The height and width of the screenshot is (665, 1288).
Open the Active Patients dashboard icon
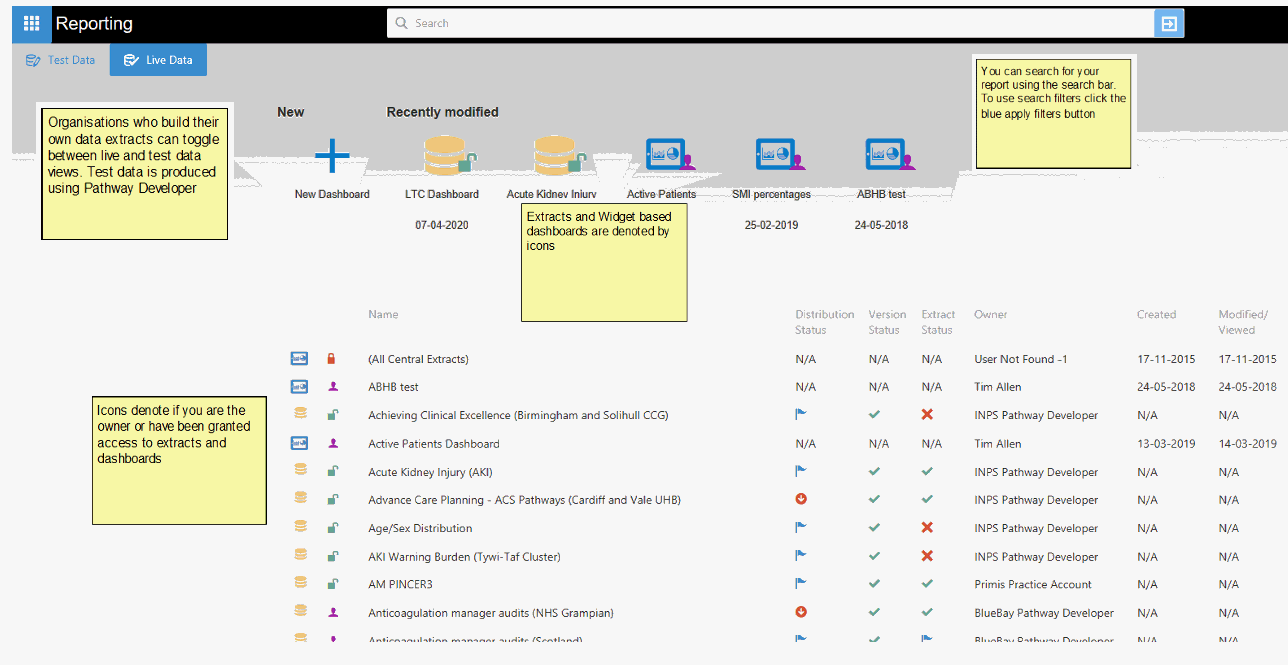665,157
